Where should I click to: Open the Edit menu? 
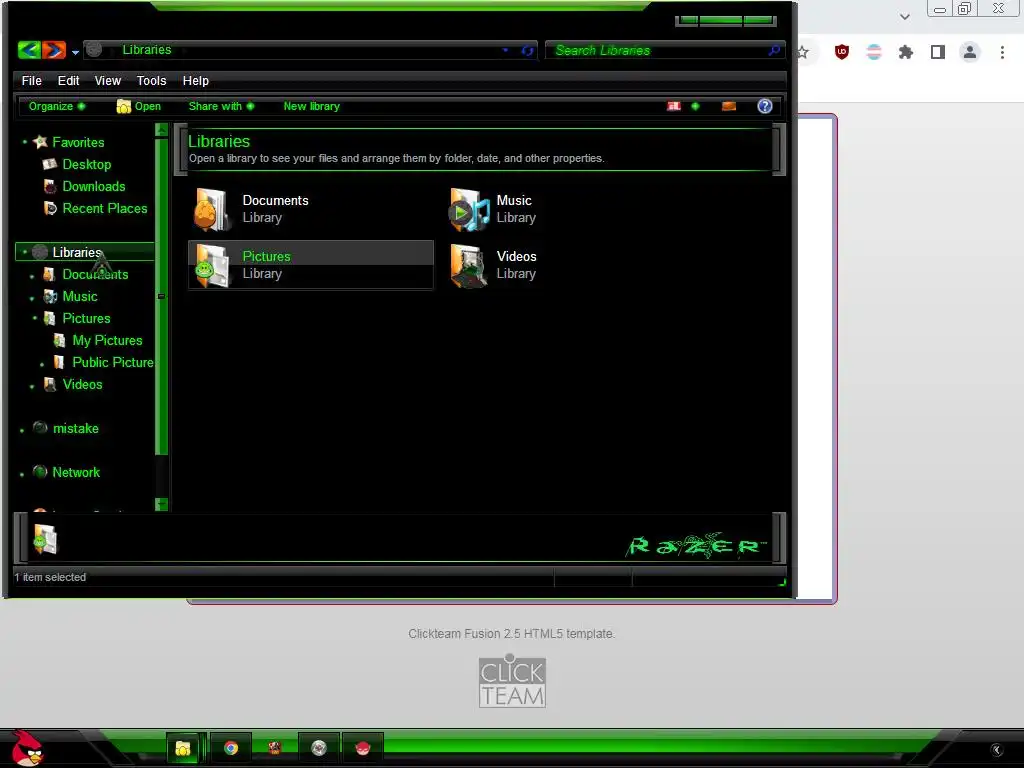(68, 80)
